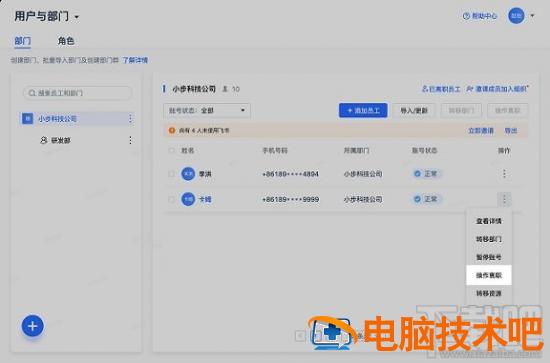This screenshot has height=363, width=550.
Task: Open options beside 小步科技公司 in sidebar
Action: (130, 119)
